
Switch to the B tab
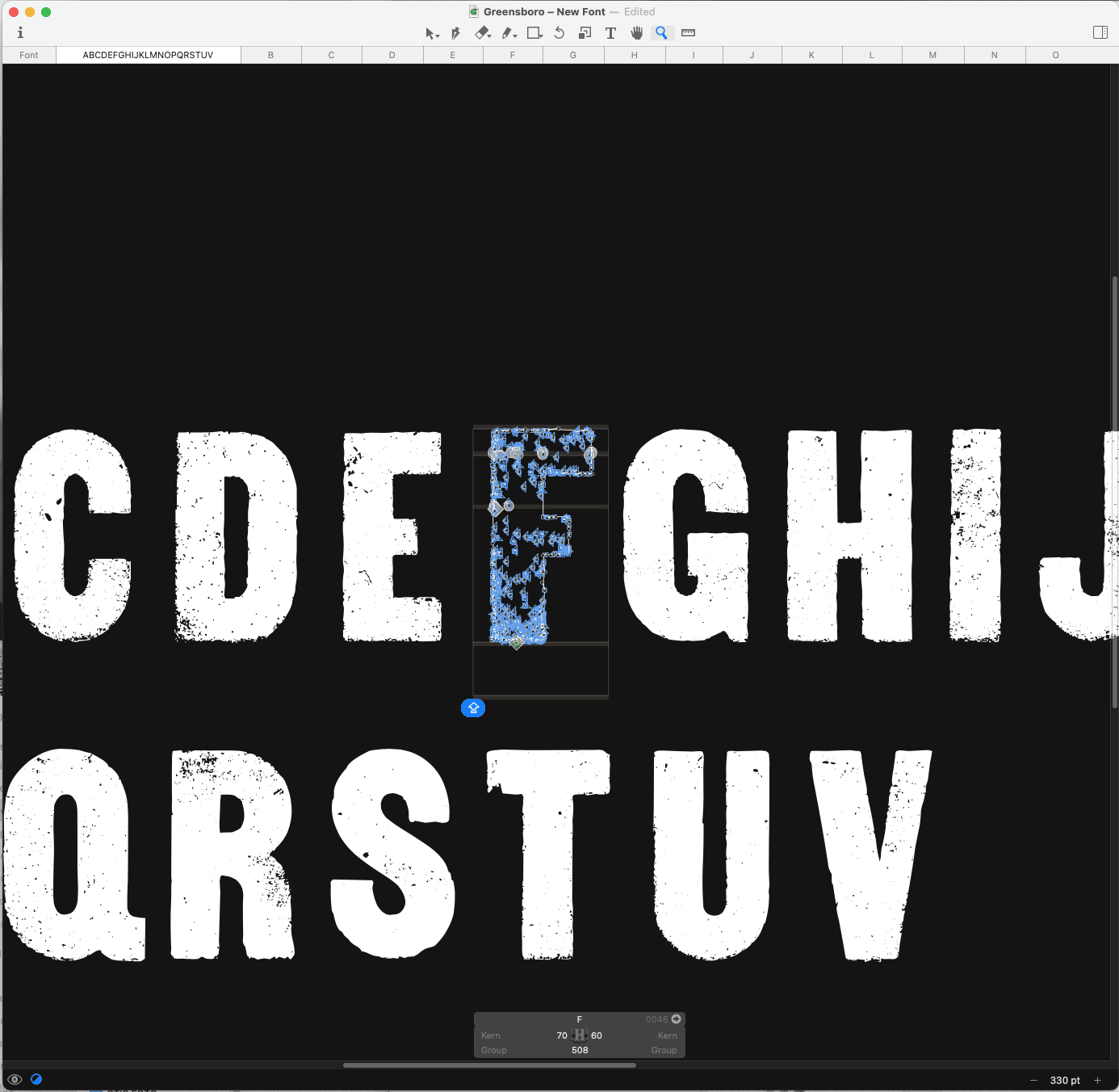[x=270, y=55]
